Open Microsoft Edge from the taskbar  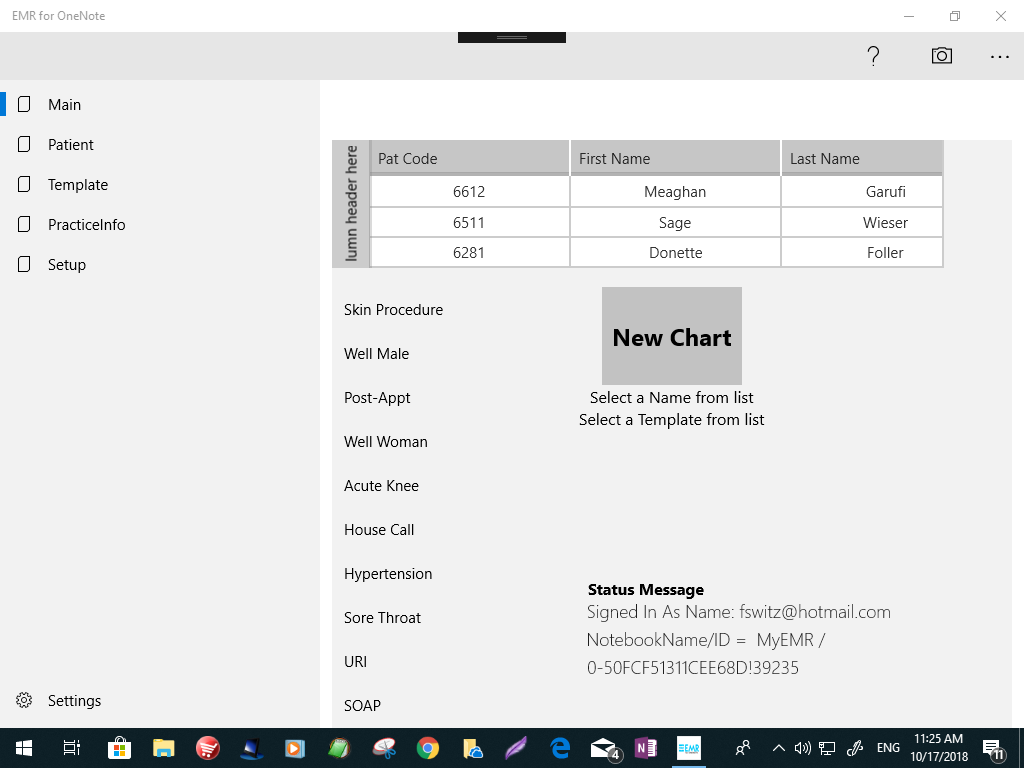559,747
